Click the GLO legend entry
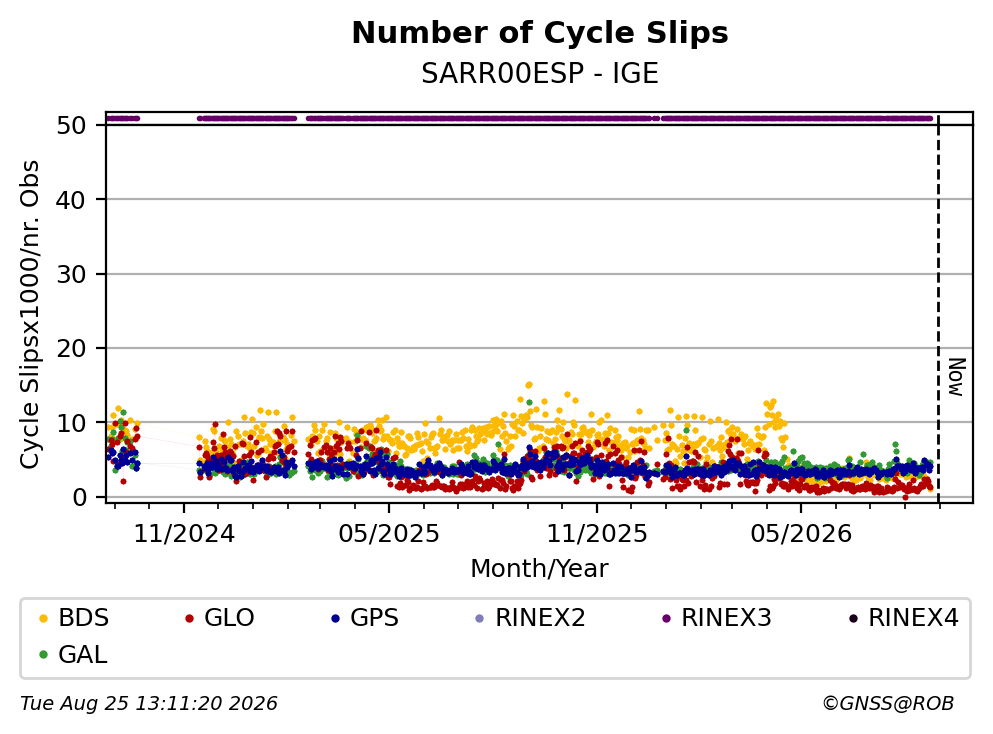This screenshot has width=993, height=734. click(x=220, y=617)
